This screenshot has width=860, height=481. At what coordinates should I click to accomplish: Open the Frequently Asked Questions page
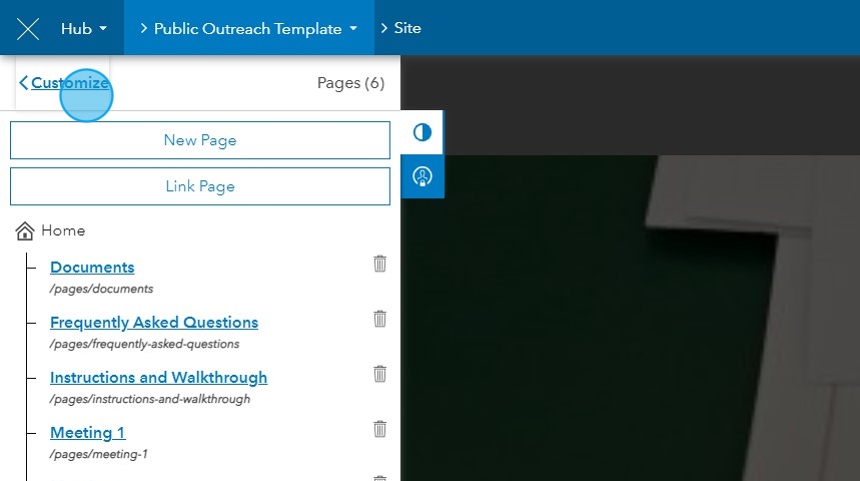(154, 322)
